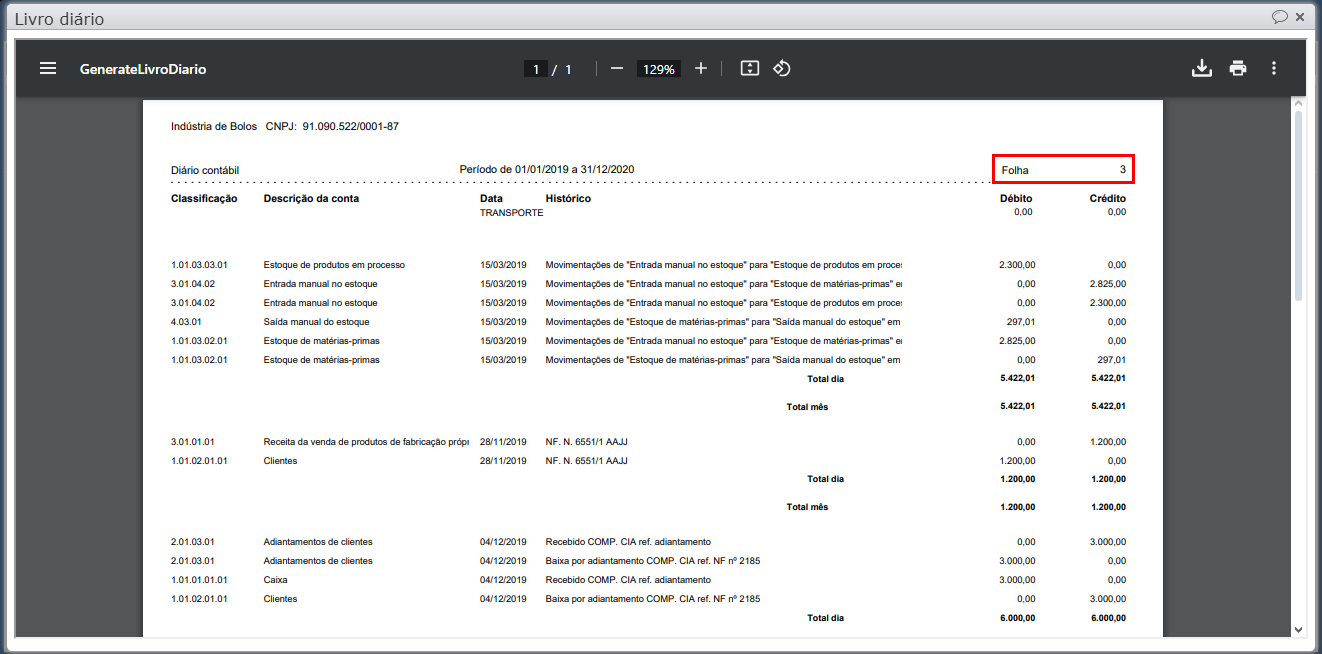This screenshot has width=1322, height=654.
Task: Click the Período de 01/01/2019 a 31/12/2020 text
Action: (546, 170)
